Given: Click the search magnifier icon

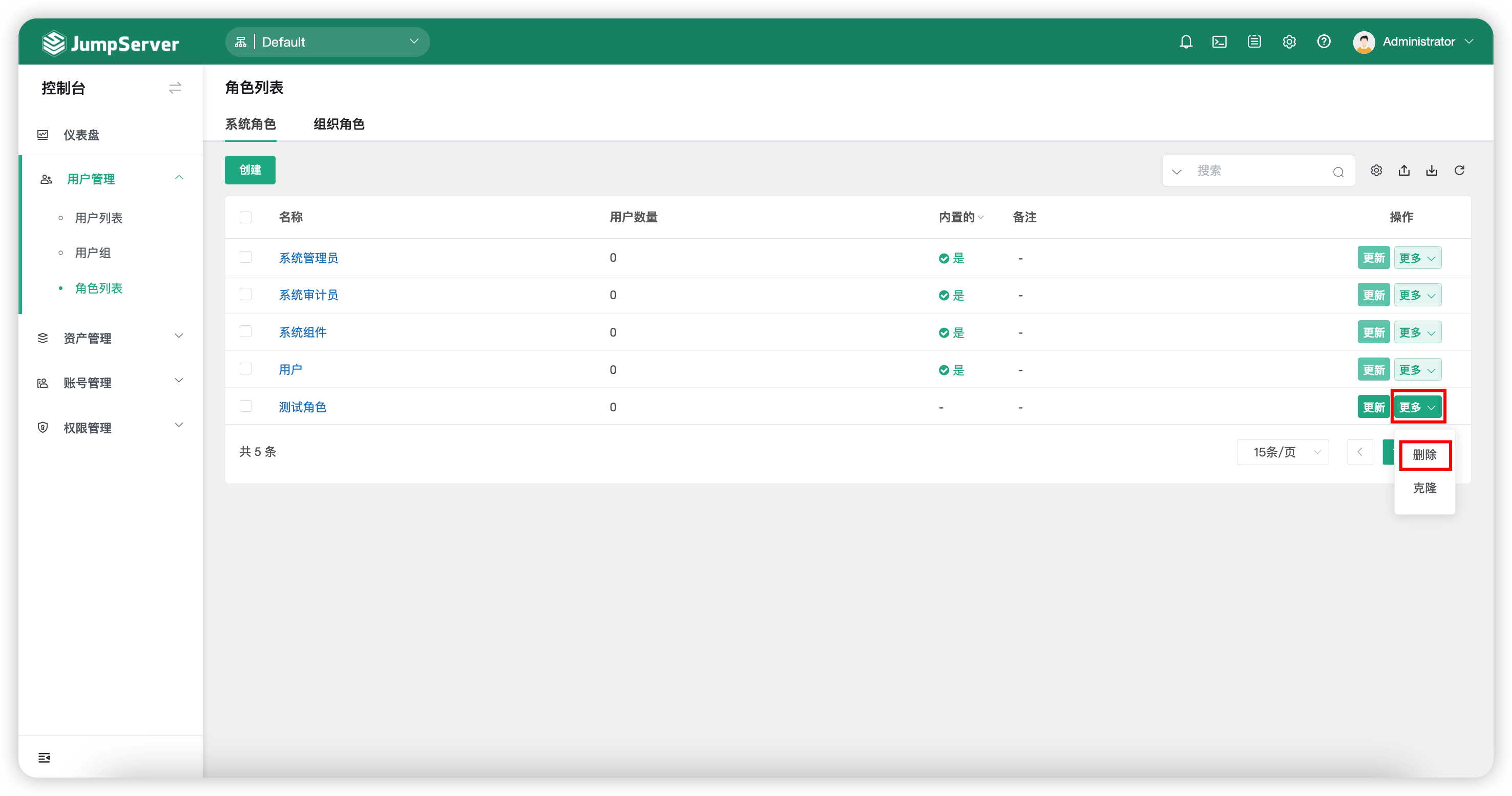Looking at the screenshot, I should (1338, 172).
